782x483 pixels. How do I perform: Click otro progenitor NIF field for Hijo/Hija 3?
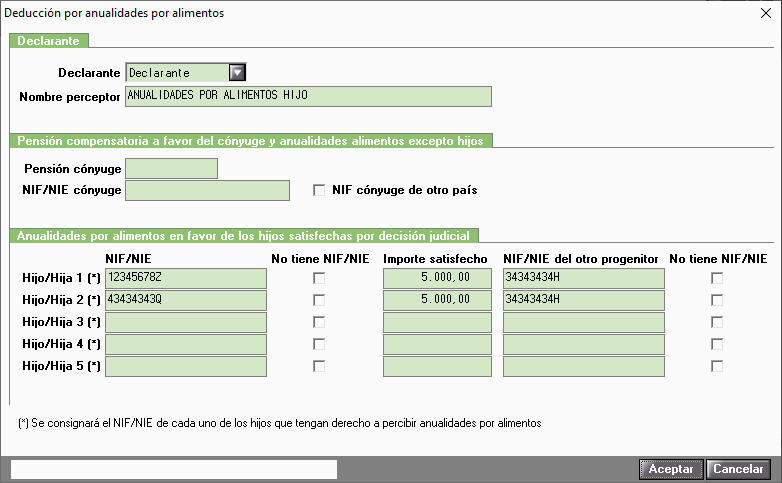[584, 322]
